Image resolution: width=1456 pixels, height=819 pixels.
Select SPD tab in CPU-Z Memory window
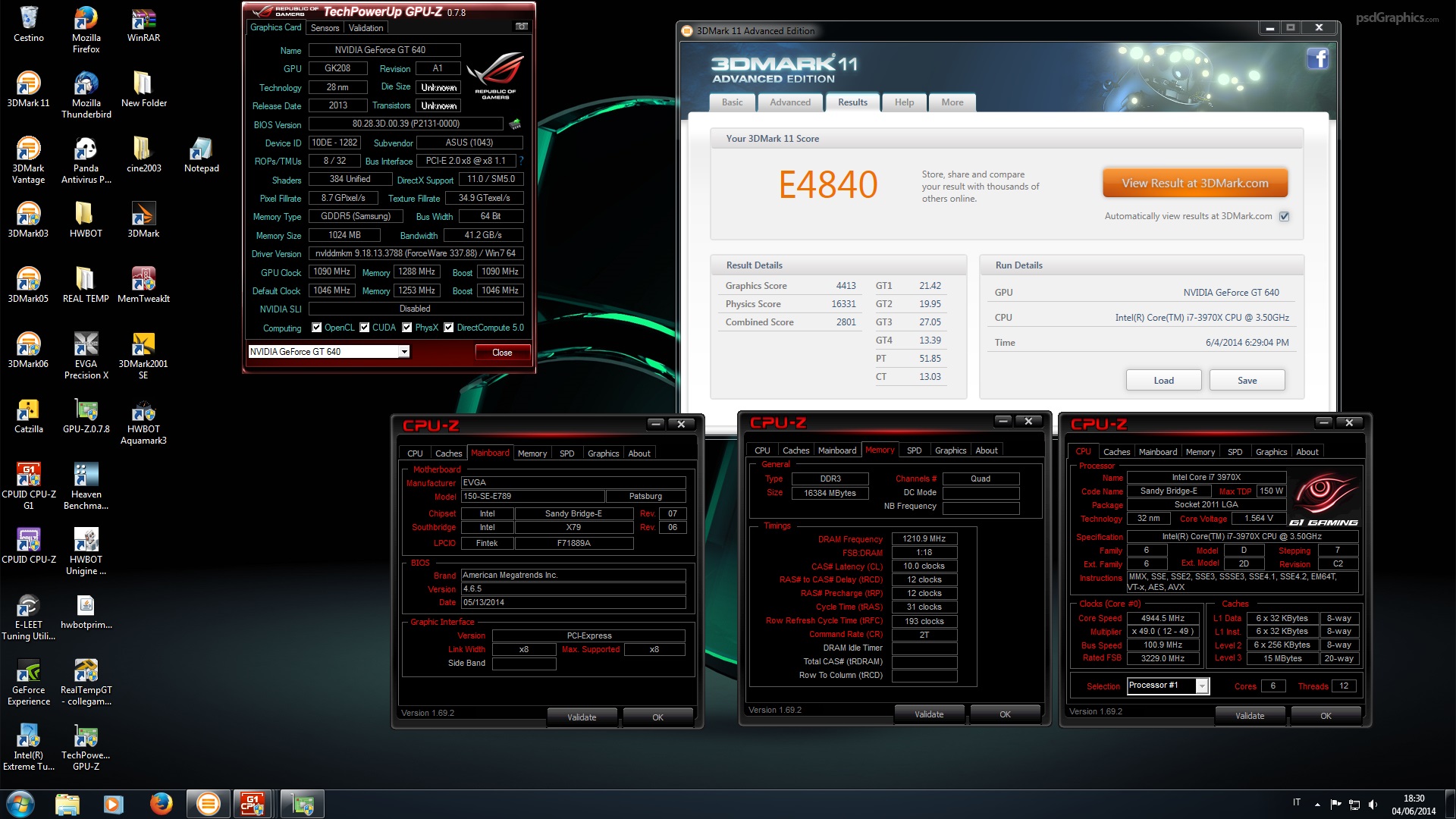(915, 450)
